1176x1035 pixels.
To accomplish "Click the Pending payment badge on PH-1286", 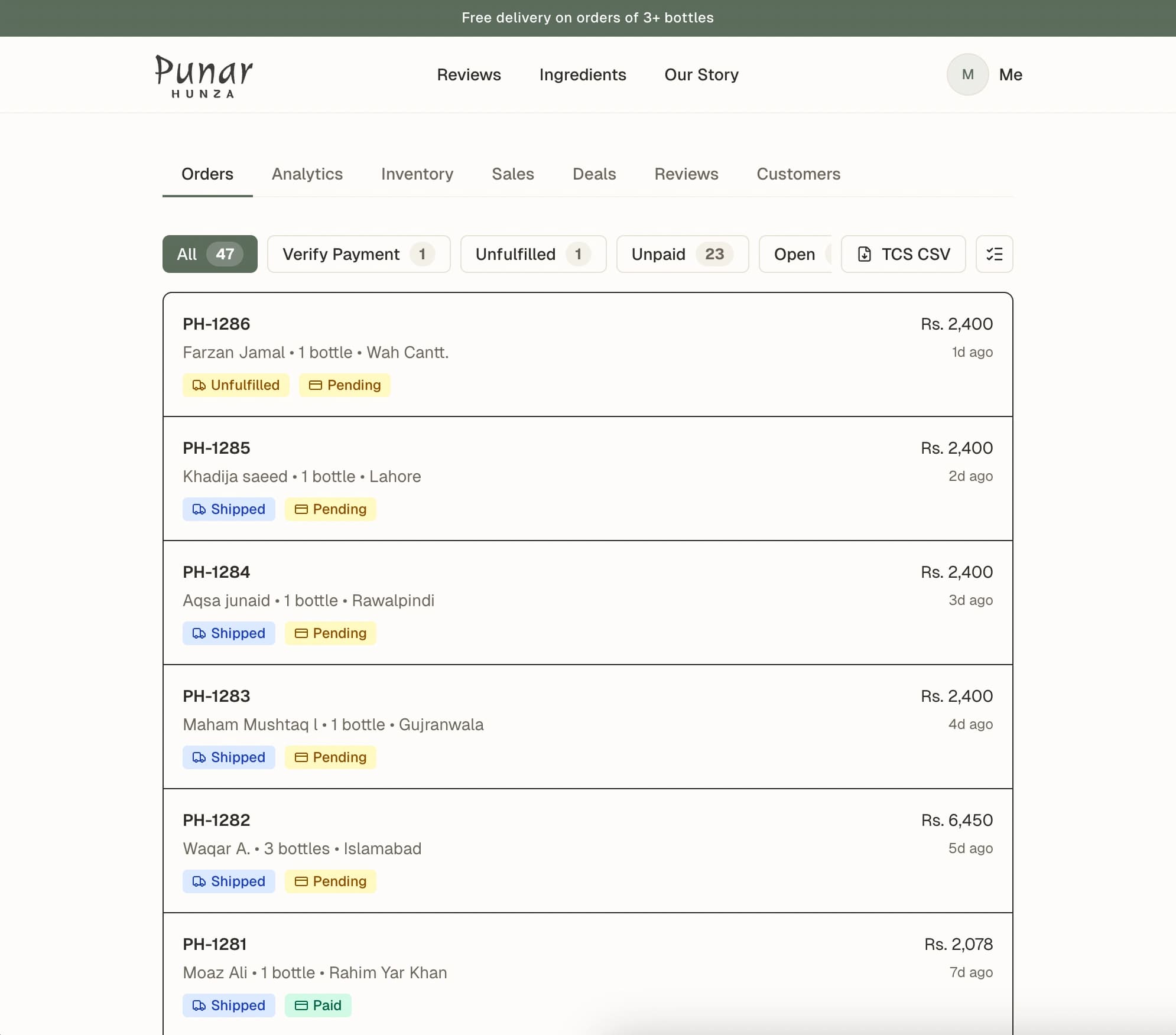I will tap(345, 385).
